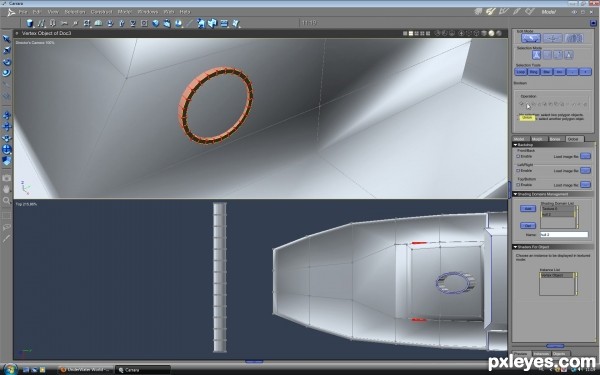
Task: Click the blue sphere toolbar icon
Action: pos(155,23)
